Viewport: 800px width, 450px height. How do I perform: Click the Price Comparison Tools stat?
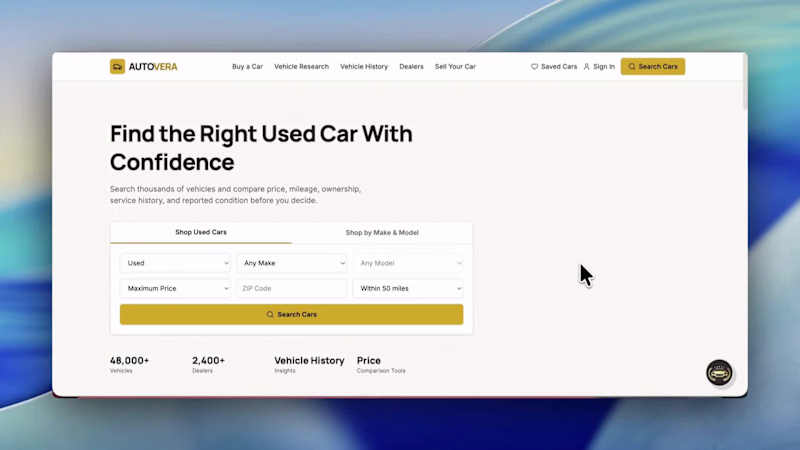(x=381, y=365)
